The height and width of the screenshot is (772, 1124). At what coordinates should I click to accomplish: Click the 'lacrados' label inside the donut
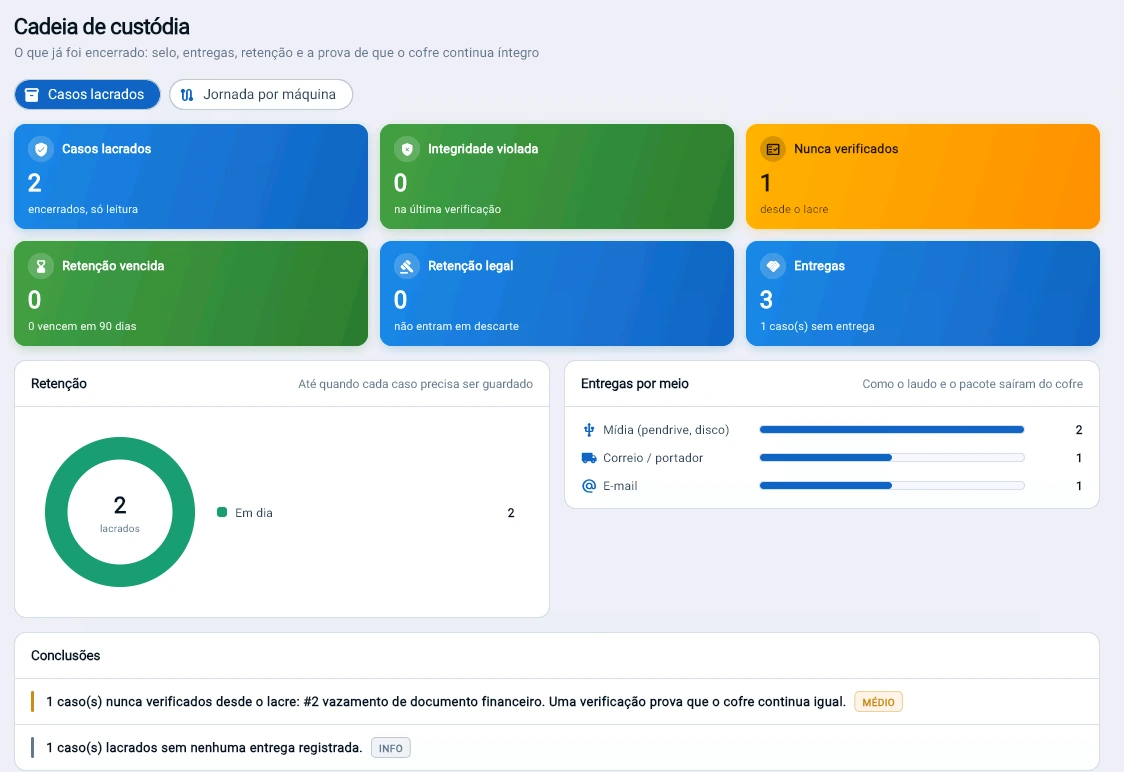click(120, 528)
